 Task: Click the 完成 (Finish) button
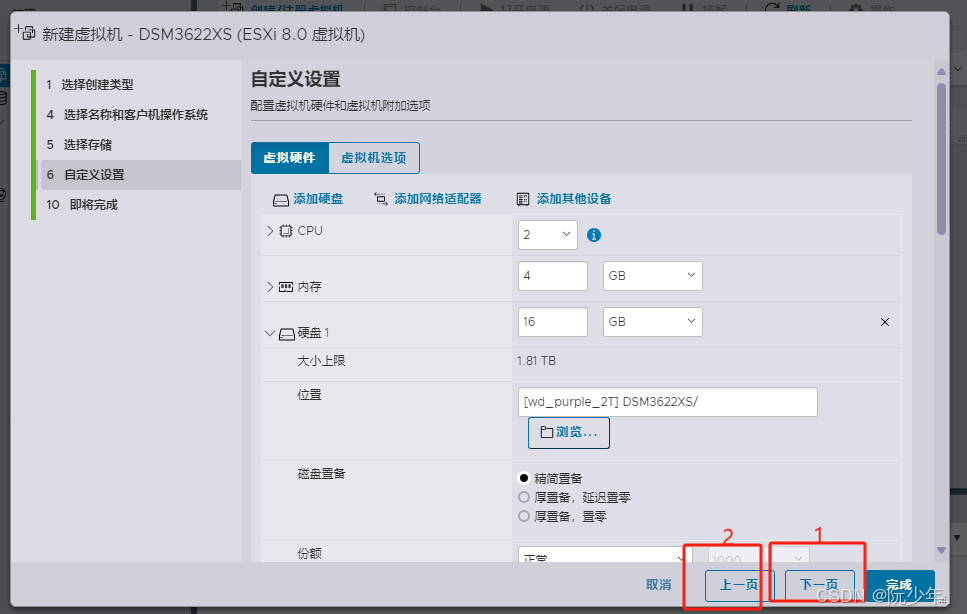[x=899, y=584]
